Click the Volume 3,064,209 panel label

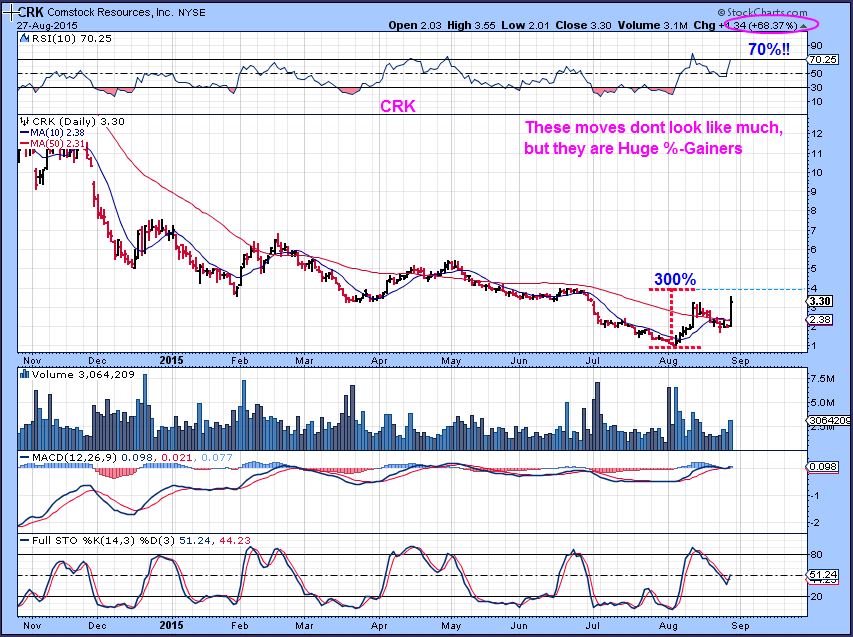tap(83, 374)
